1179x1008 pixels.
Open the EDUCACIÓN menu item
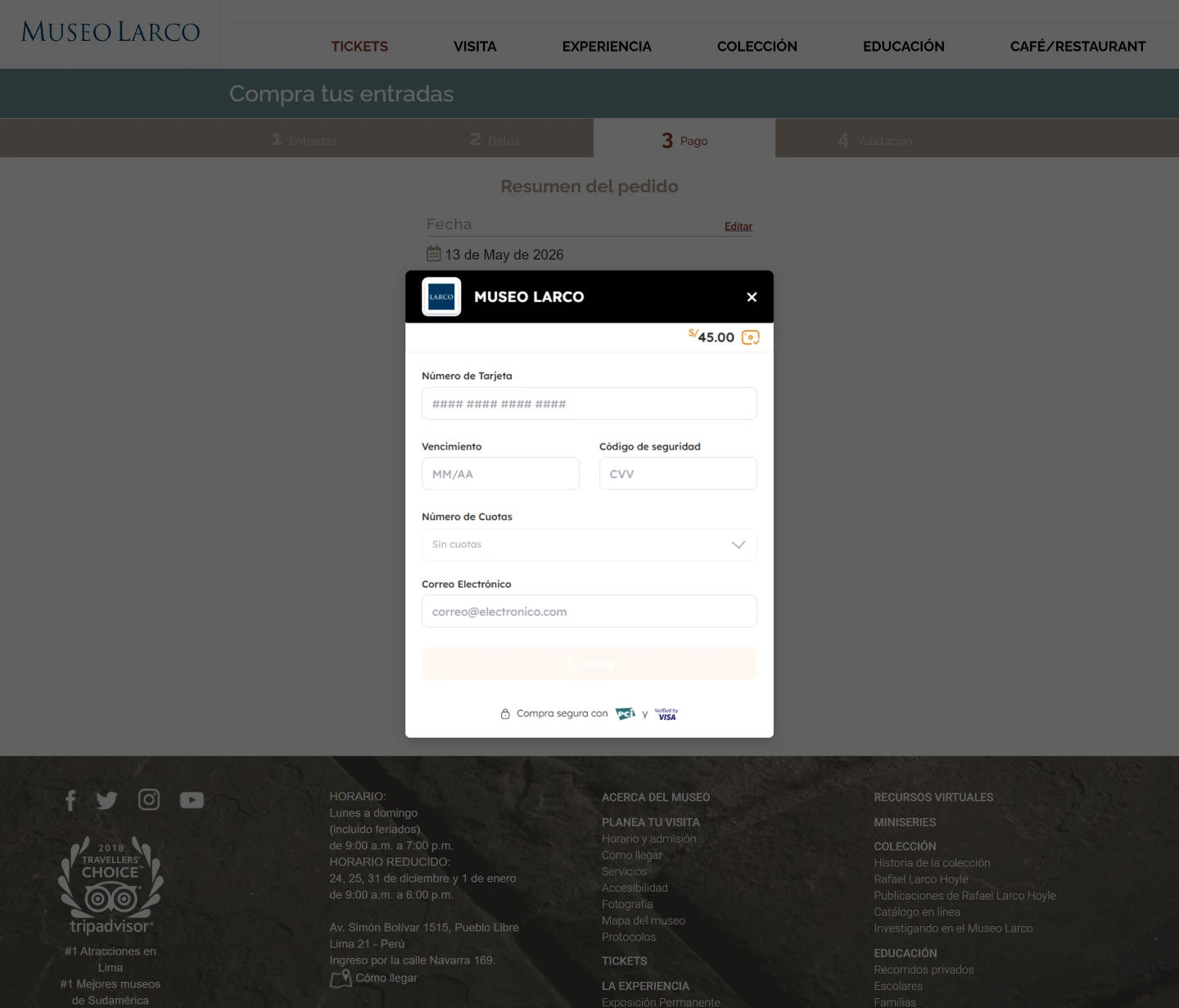click(x=904, y=47)
